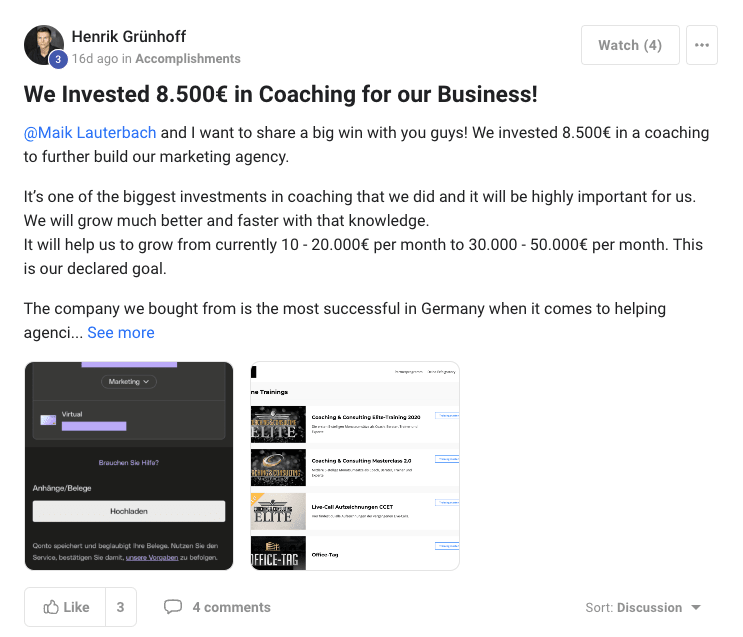This screenshot has height=637, width=743.
Task: Click the level 3 badge on avatar
Action: pyautogui.click(x=58, y=60)
